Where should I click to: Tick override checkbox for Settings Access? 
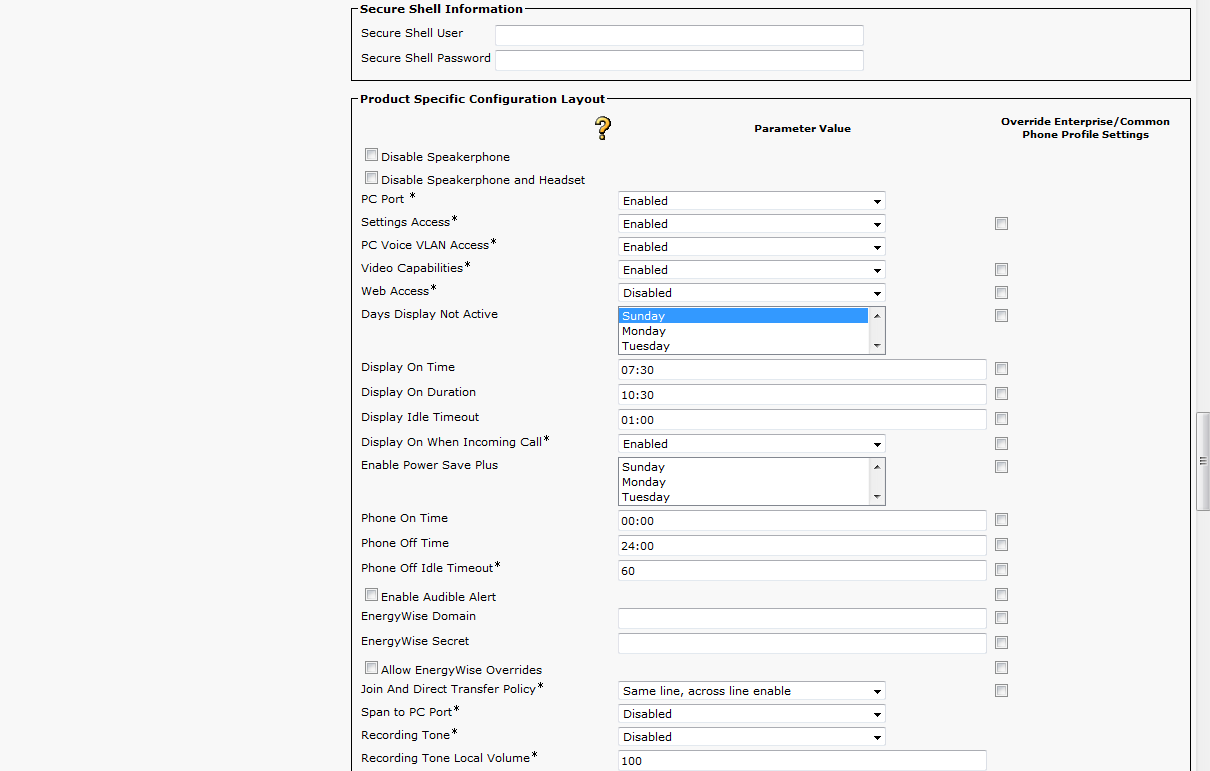[x=1001, y=224]
